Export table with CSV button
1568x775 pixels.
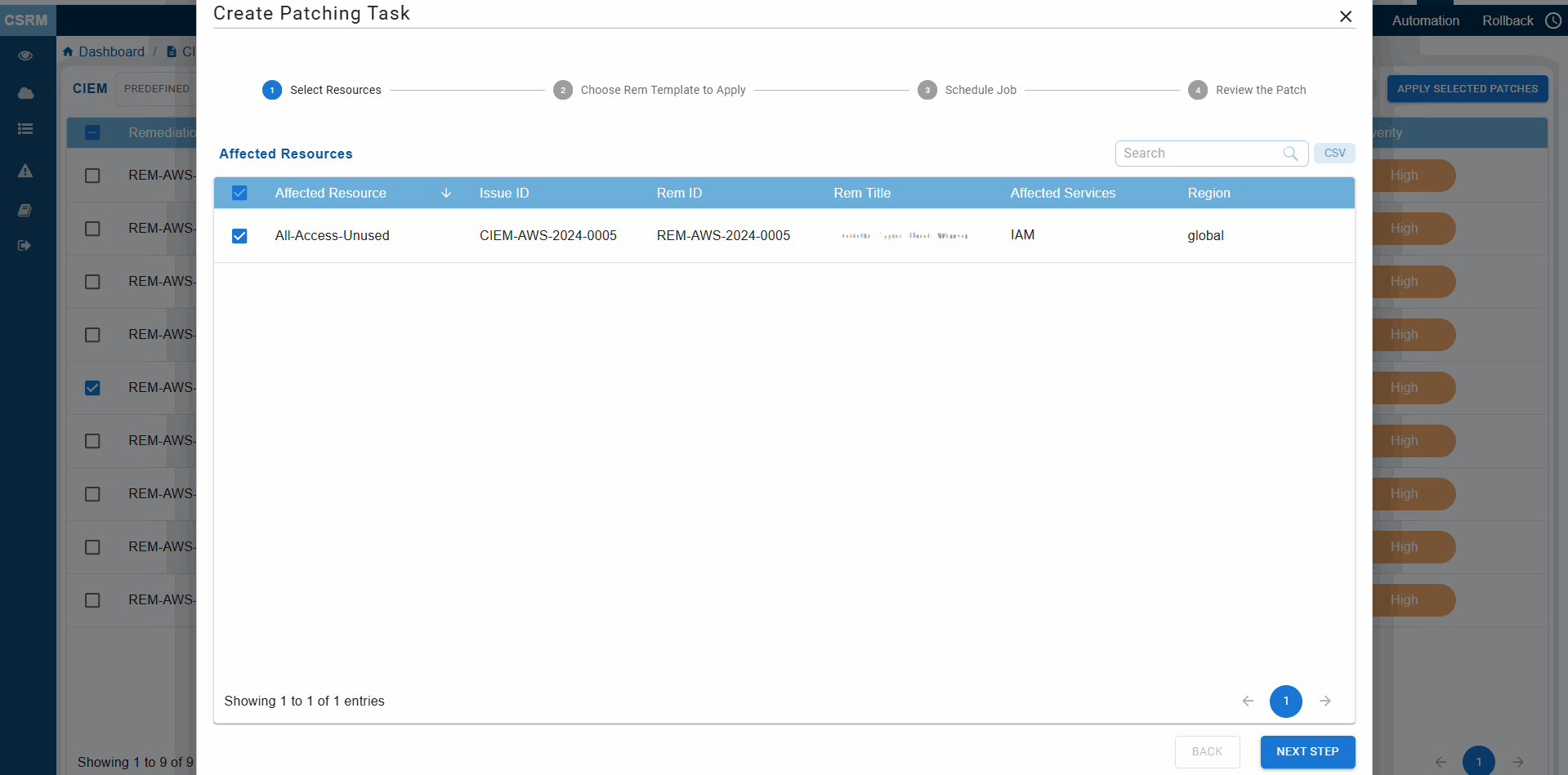tap(1334, 154)
